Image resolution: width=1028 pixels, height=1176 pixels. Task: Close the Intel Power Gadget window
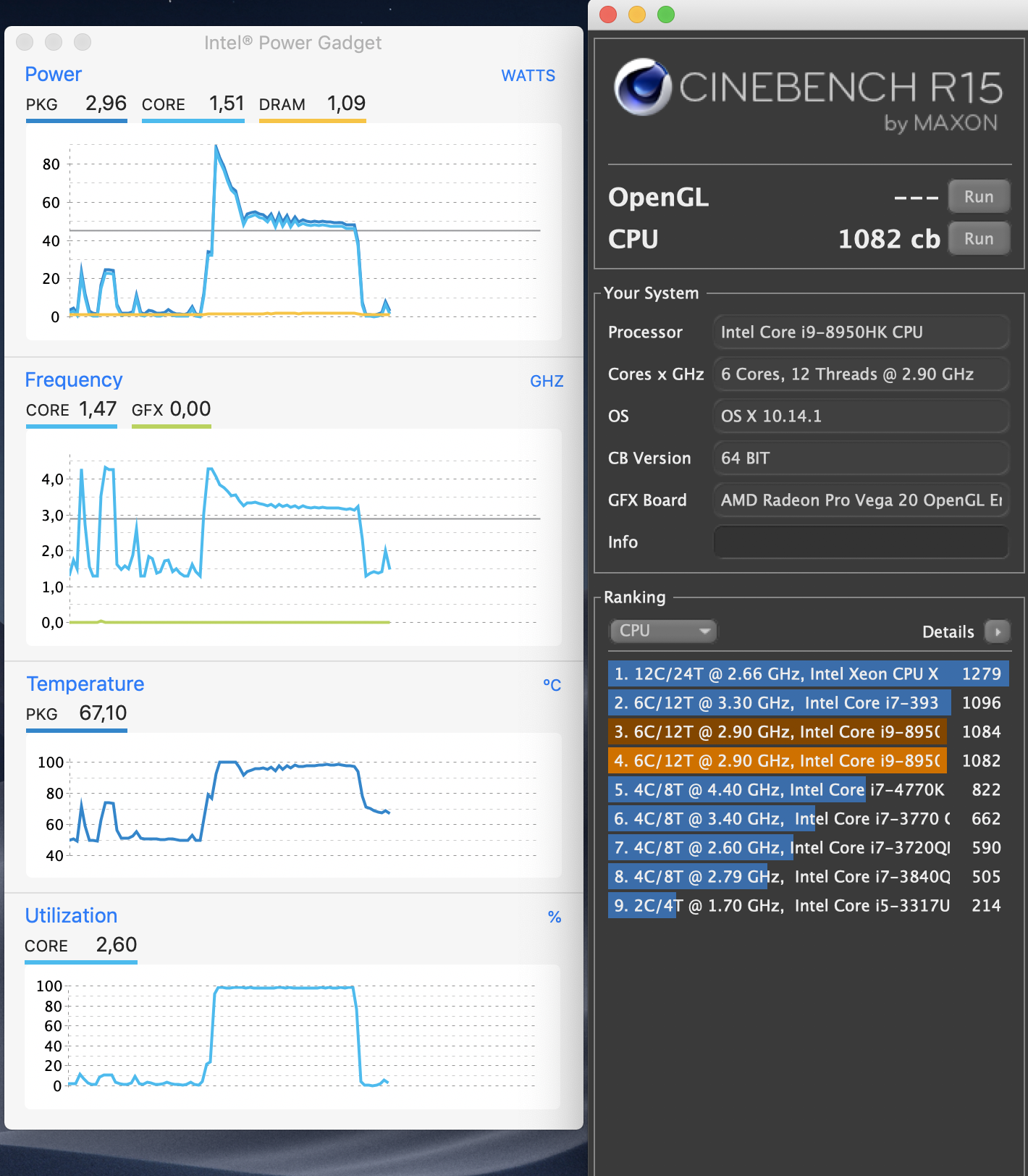pyautogui.click(x=25, y=42)
